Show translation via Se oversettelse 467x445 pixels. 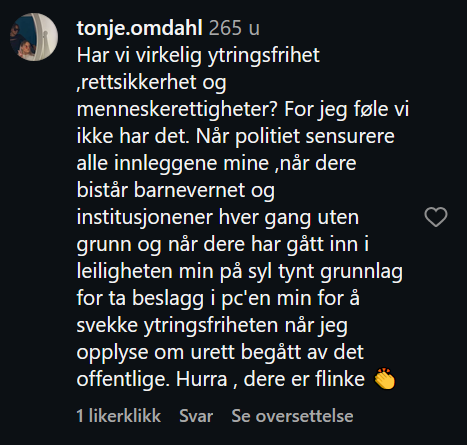(x=292, y=416)
